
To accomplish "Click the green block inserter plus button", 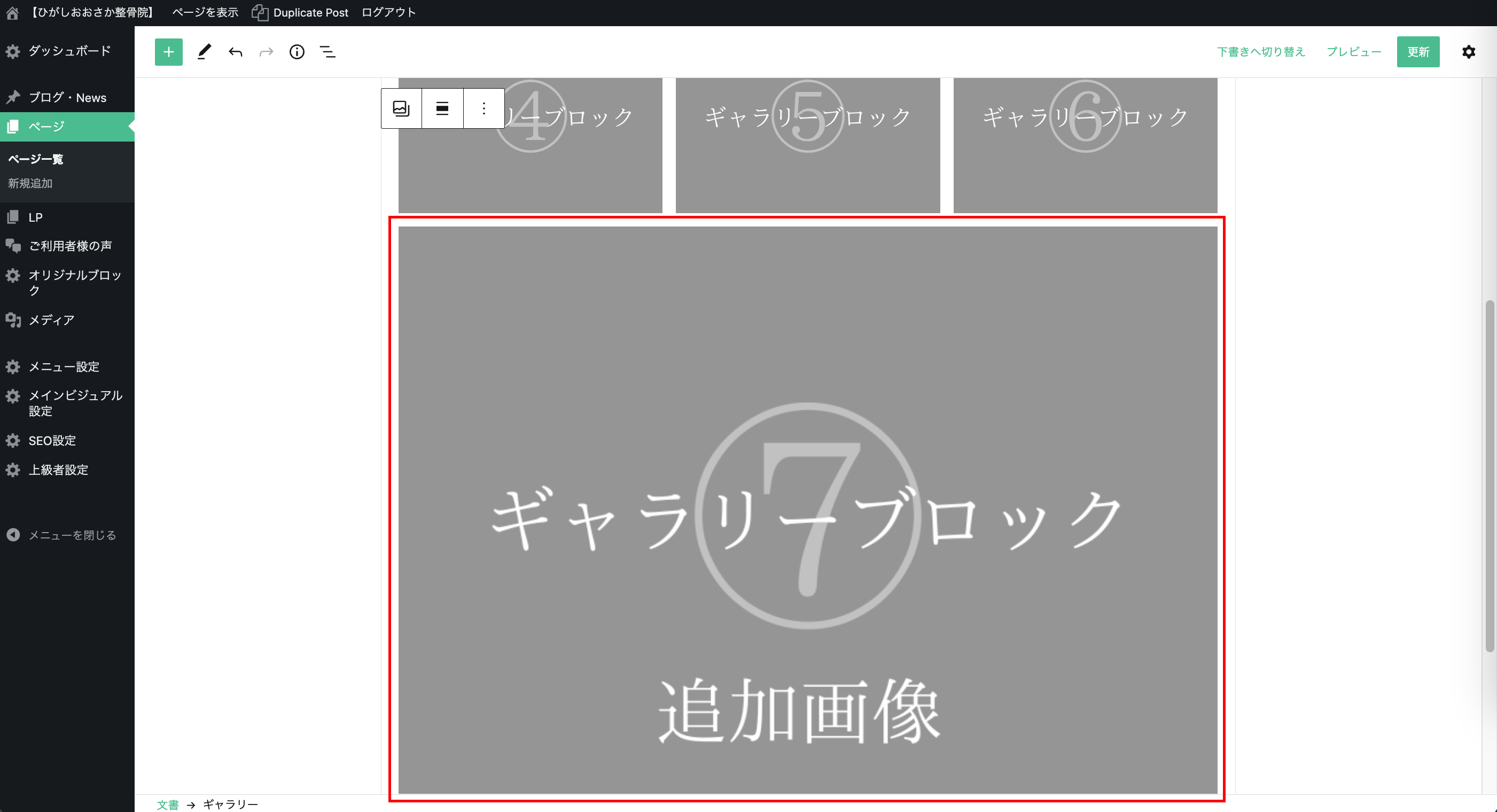I will [x=168, y=52].
